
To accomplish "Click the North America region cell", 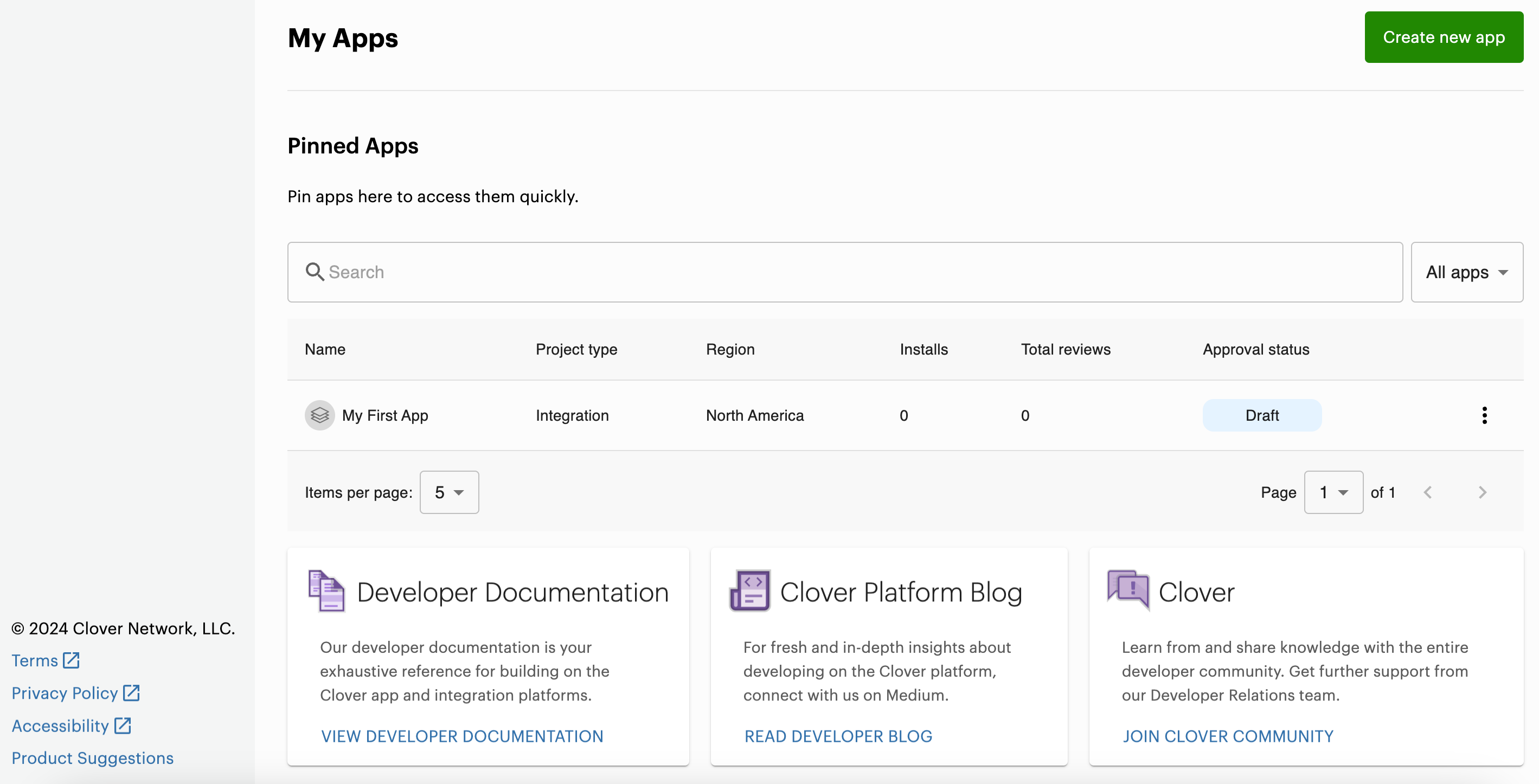I will point(754,415).
